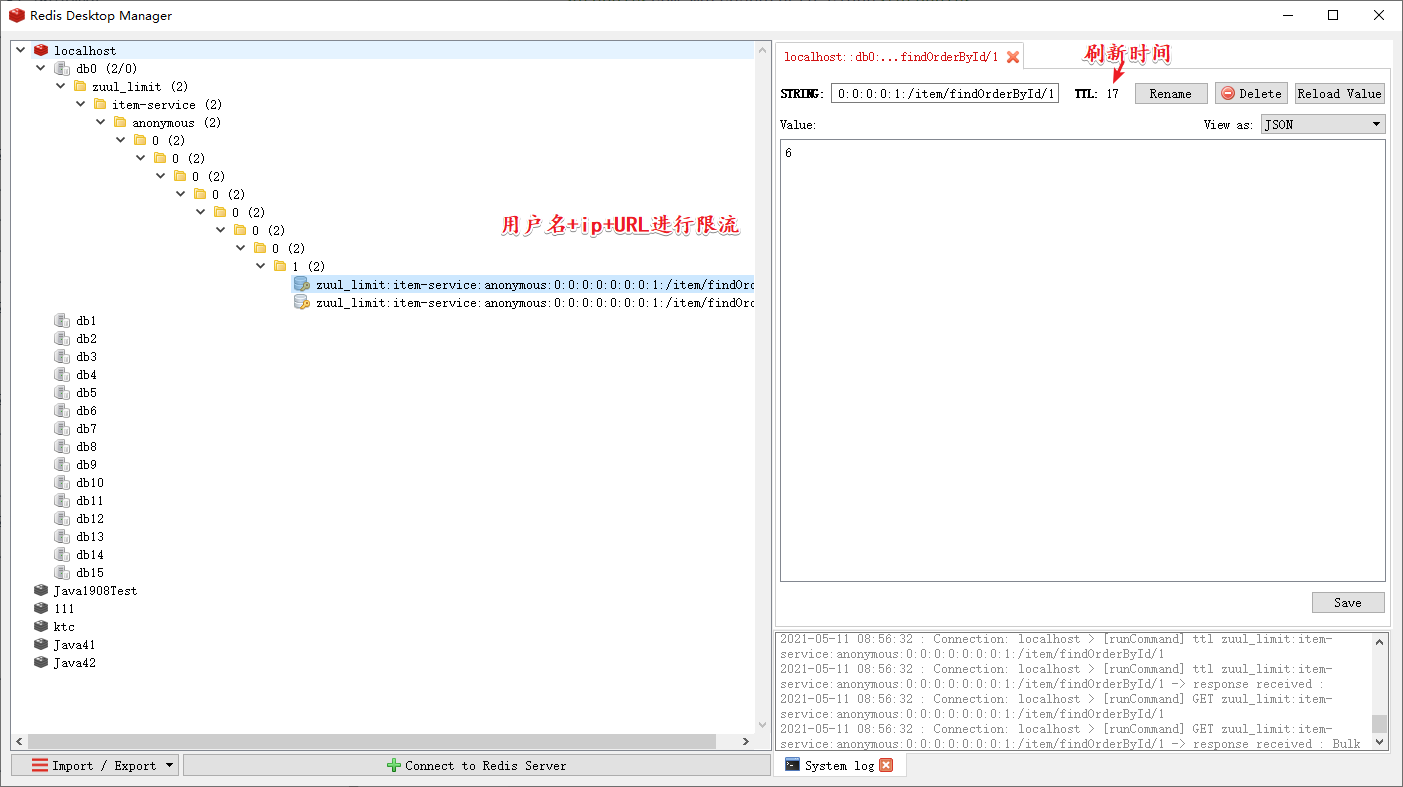The width and height of the screenshot is (1403, 787).
Task: Click the db0 database icon
Action: (61, 68)
